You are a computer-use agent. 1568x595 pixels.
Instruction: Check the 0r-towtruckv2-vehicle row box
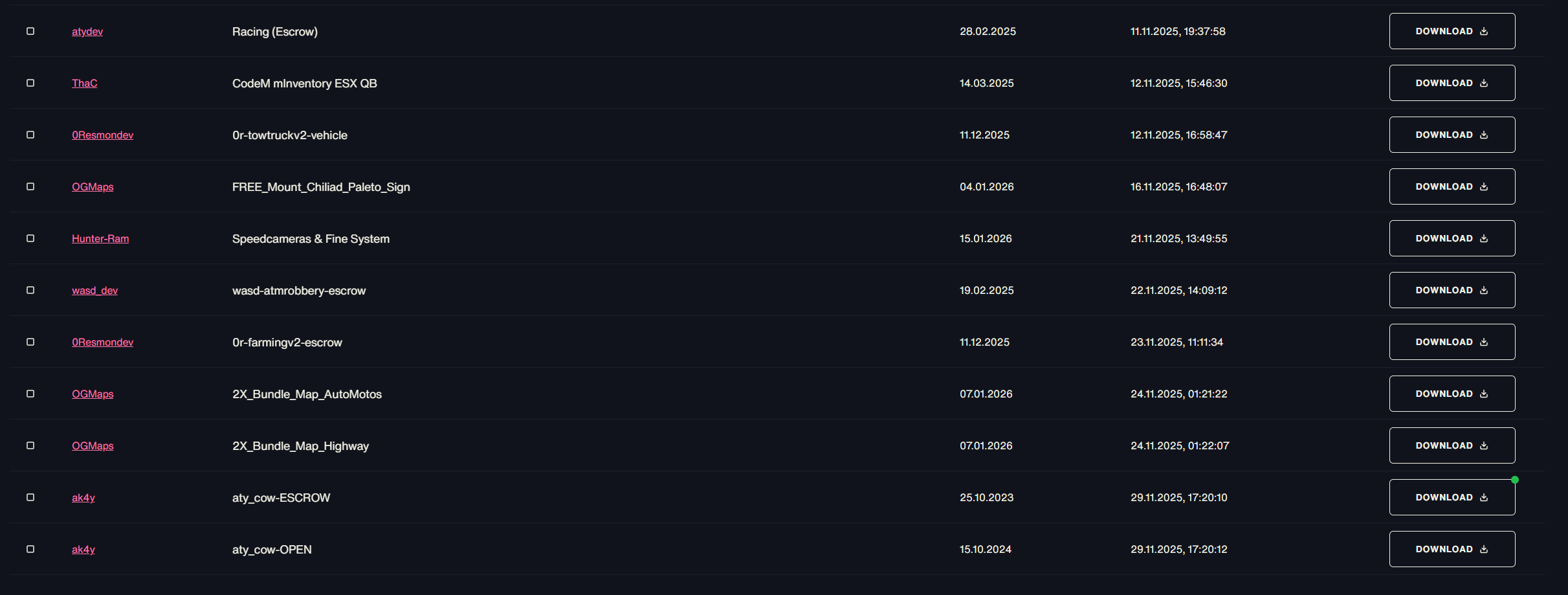pyautogui.click(x=30, y=135)
